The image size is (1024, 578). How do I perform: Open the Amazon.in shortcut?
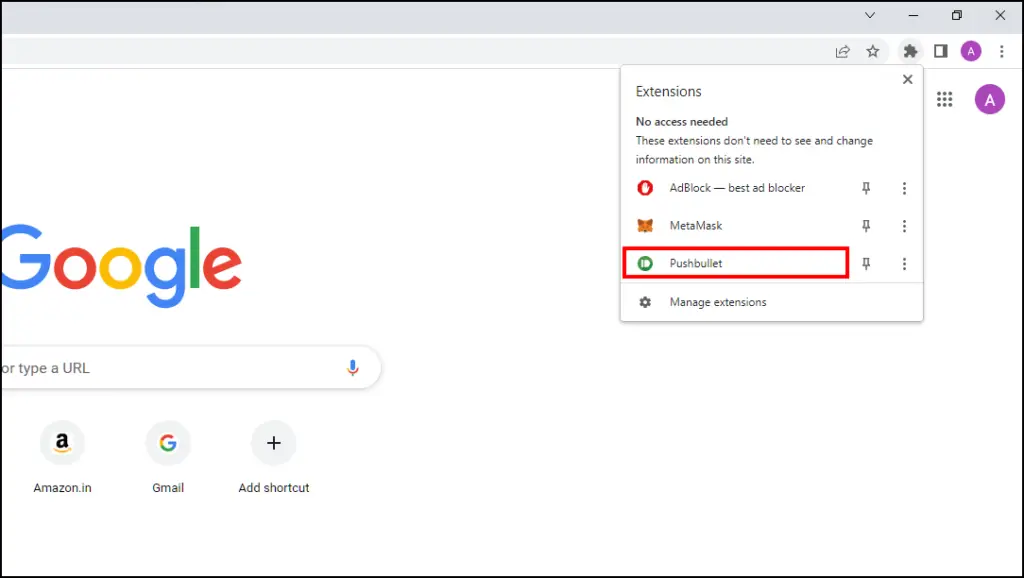pos(63,458)
